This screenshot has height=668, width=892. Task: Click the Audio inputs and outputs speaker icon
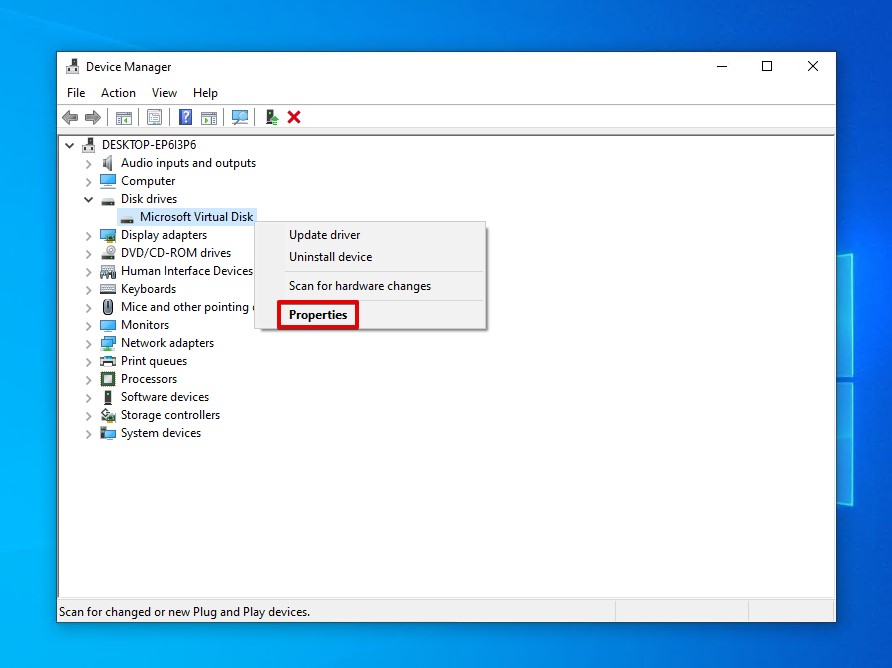click(x=108, y=163)
